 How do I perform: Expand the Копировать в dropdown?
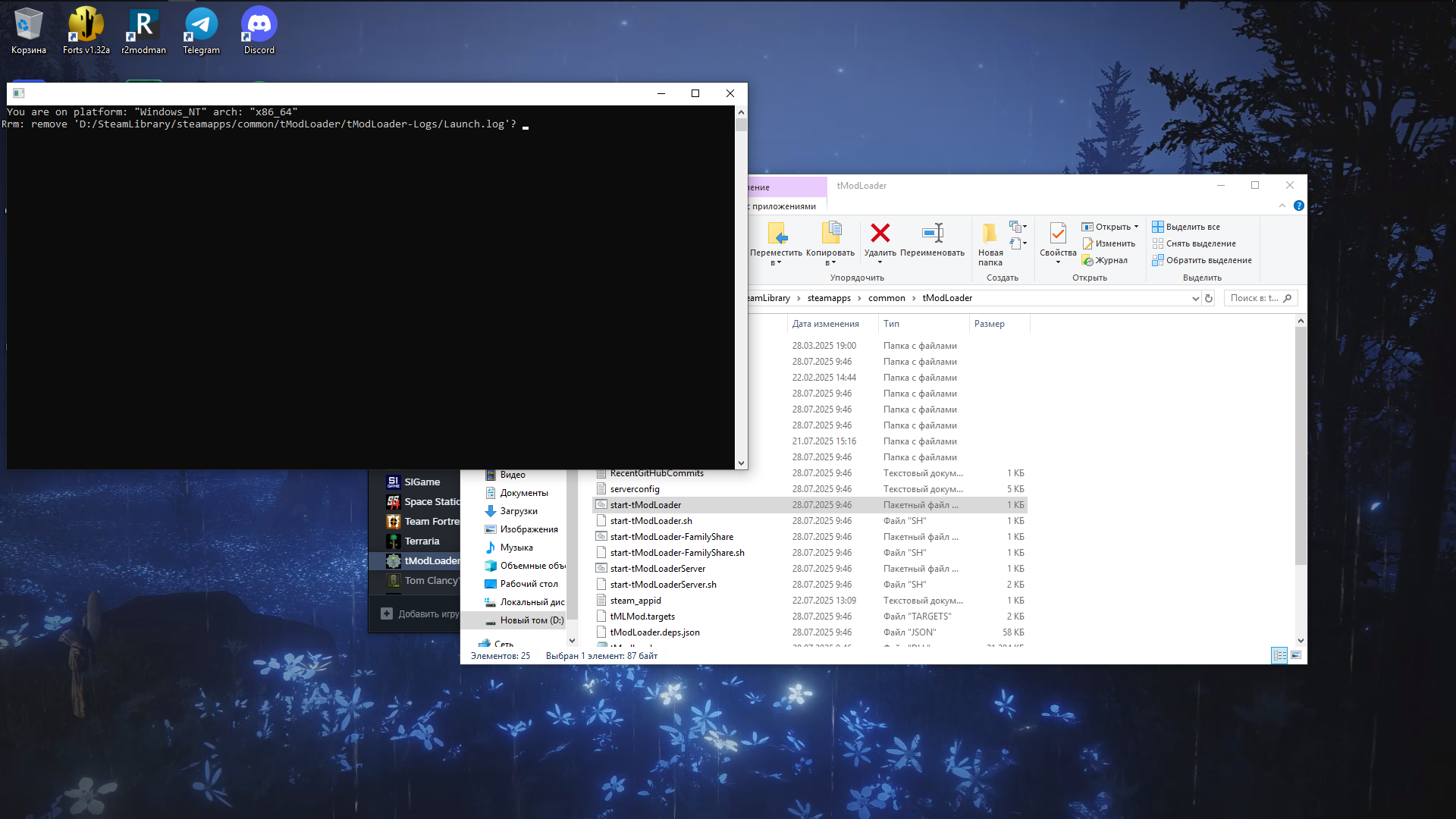(x=830, y=263)
